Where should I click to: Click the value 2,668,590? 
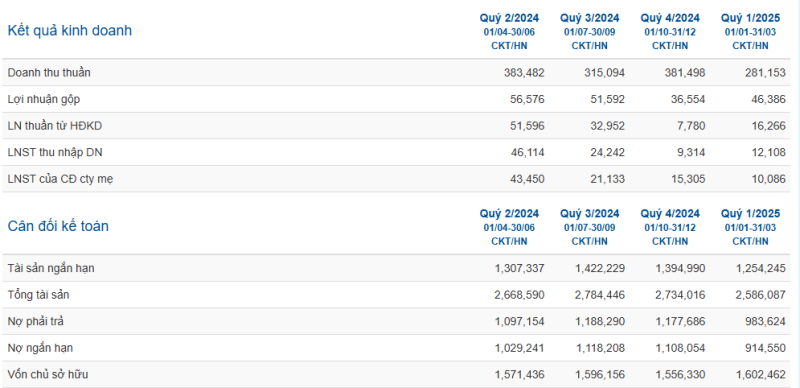point(519,295)
